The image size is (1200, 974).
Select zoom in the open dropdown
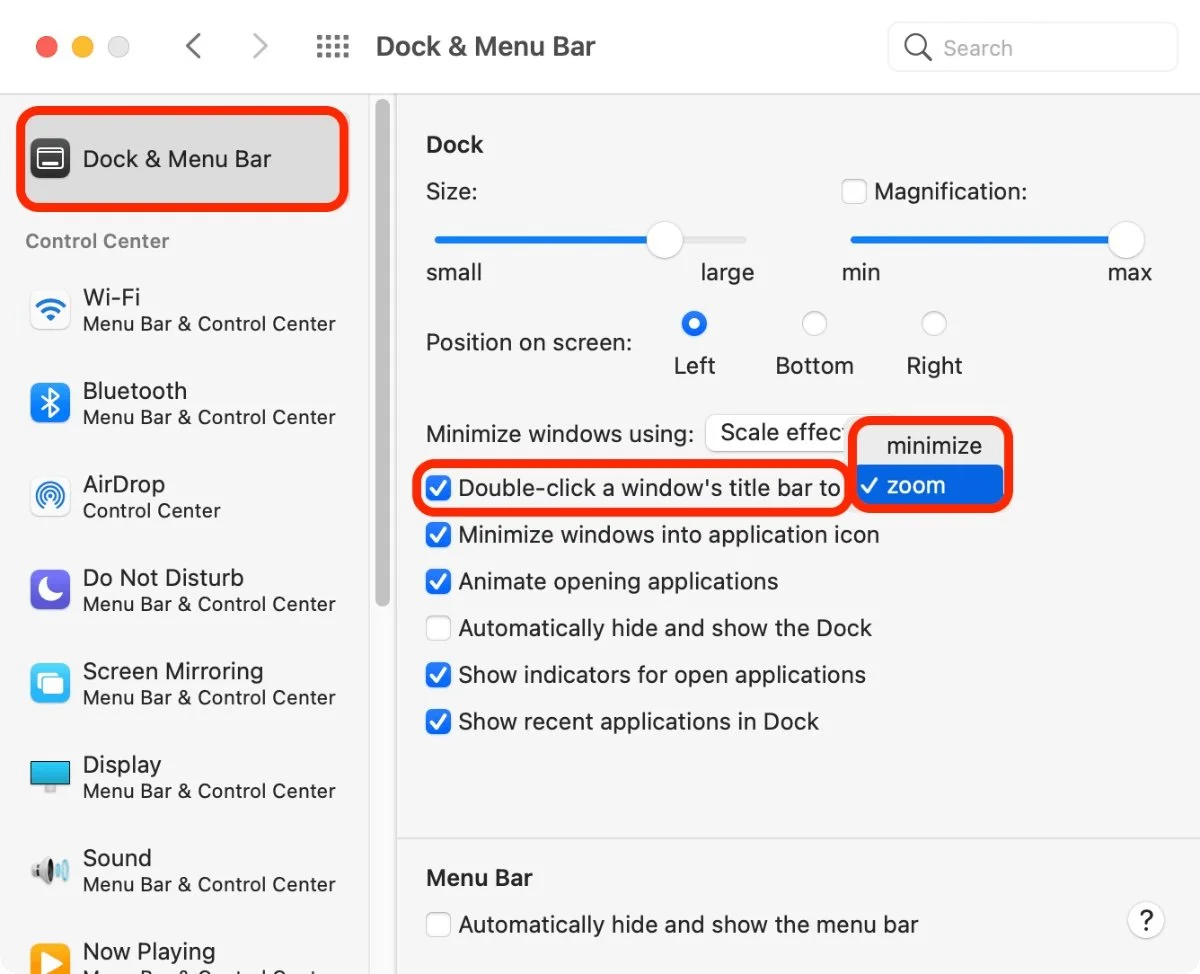coord(930,485)
